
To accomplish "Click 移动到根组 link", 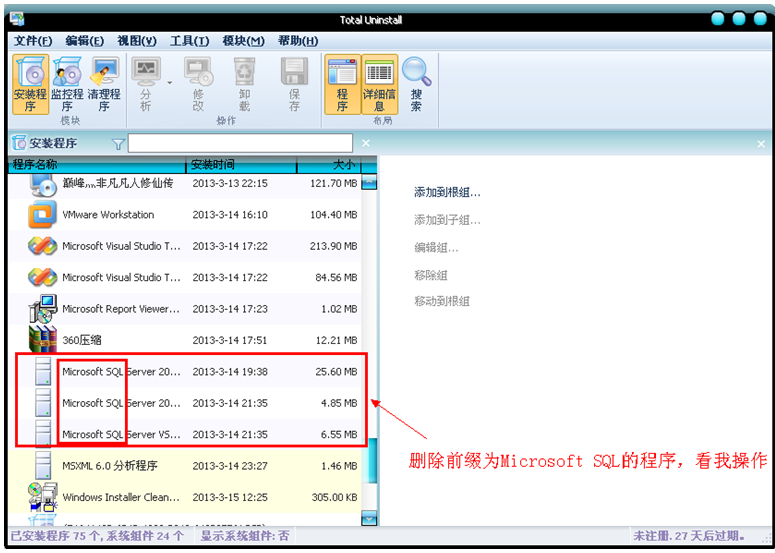I will [441, 301].
